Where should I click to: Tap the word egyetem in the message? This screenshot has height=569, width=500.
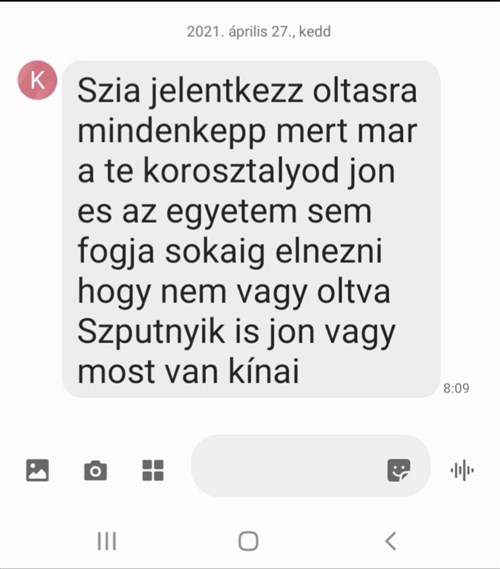click(232, 212)
